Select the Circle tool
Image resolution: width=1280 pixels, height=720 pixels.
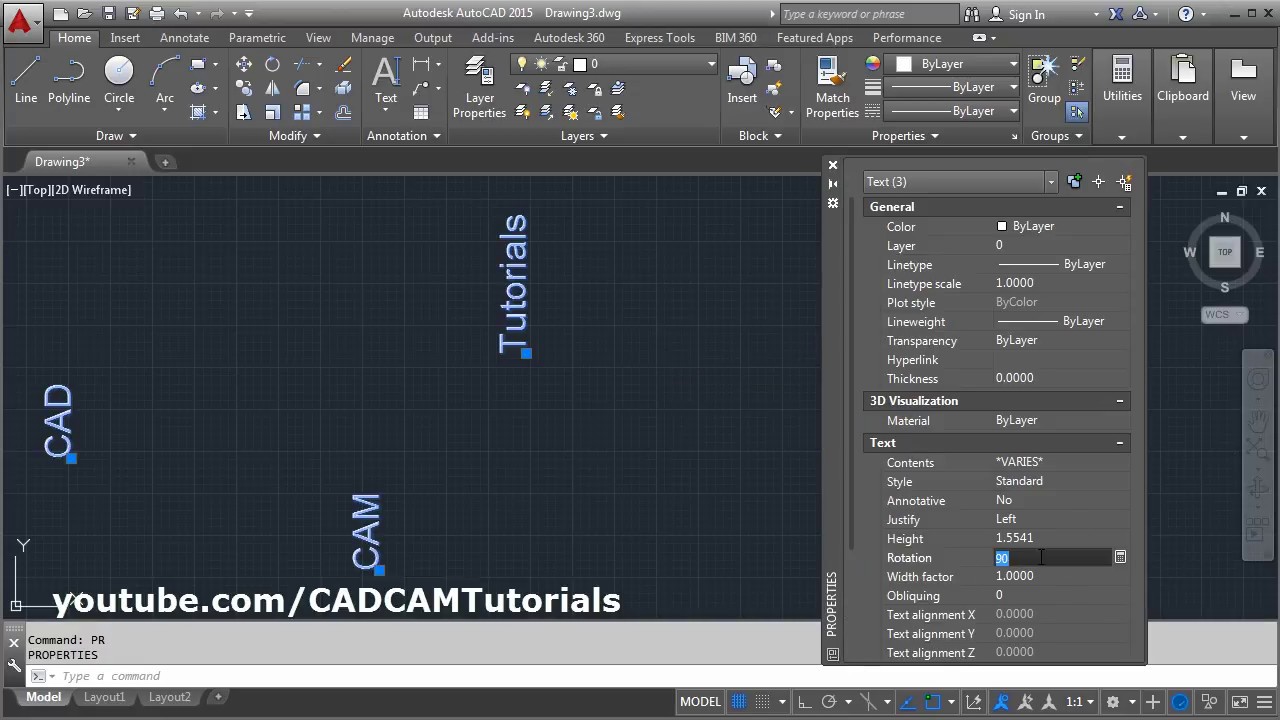(x=119, y=80)
